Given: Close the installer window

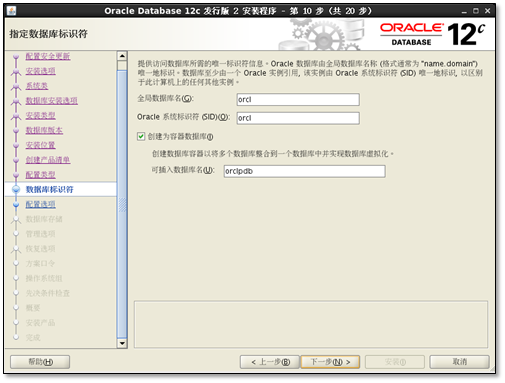Looking at the screenshot, I should click(487, 11).
